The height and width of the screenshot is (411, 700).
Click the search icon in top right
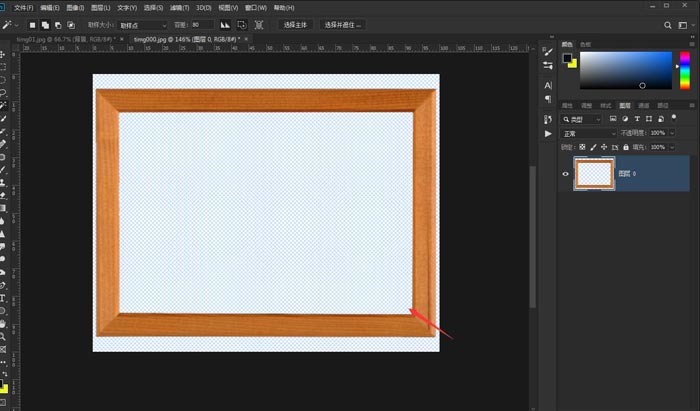click(x=669, y=24)
